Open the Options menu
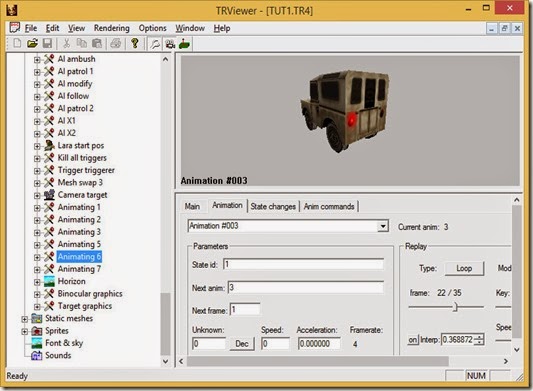The width and height of the screenshot is (533, 391). (x=153, y=28)
